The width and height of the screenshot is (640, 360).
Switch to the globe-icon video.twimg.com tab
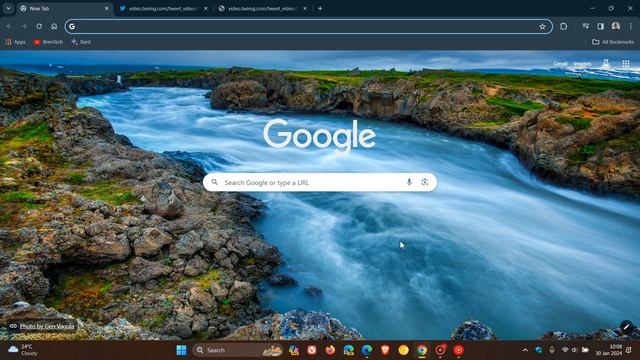point(262,9)
